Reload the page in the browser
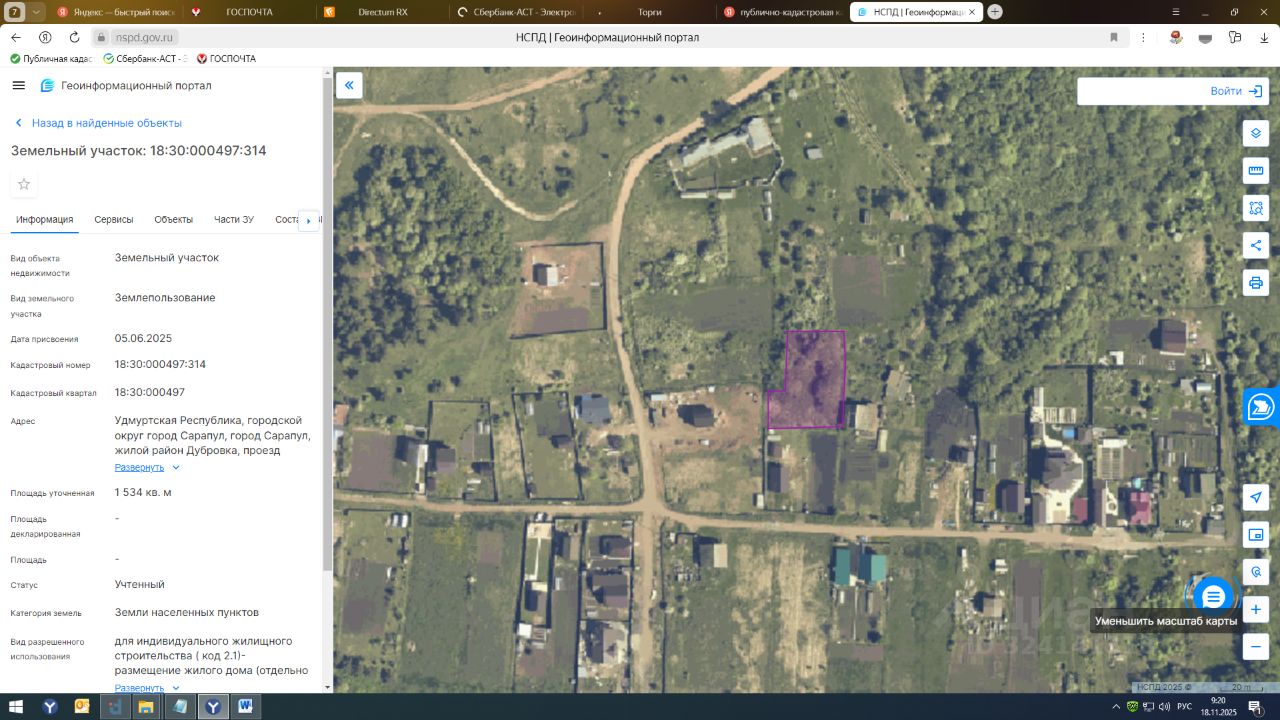The height and width of the screenshot is (720, 1280). click(74, 37)
